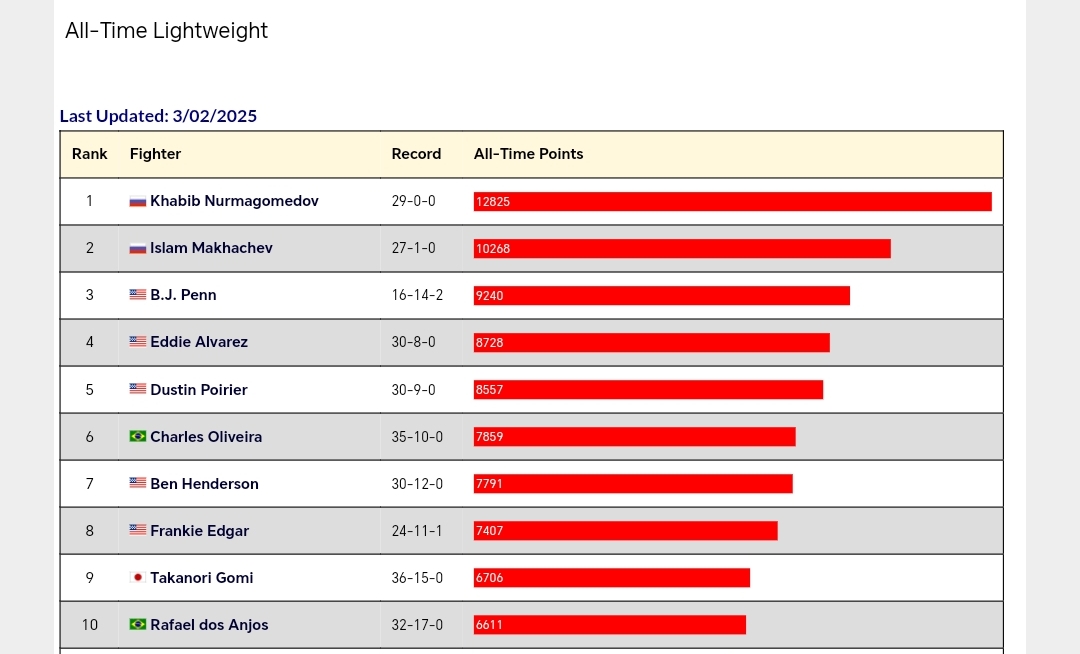The height and width of the screenshot is (654, 1080).
Task: Click the US flag beside Eddie Alvarez
Action: pyautogui.click(x=138, y=341)
